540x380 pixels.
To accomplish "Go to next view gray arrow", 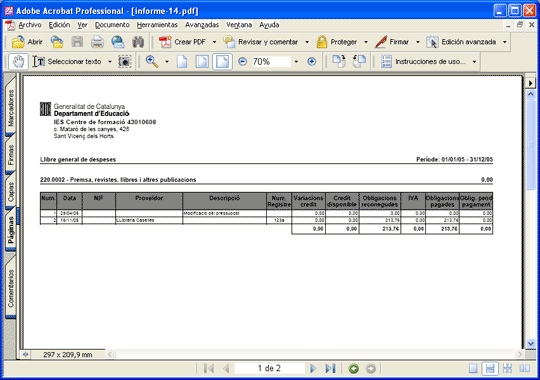I will (371, 369).
